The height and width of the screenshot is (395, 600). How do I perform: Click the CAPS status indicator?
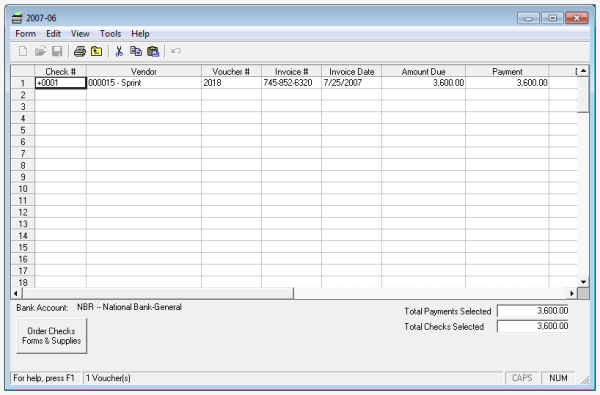(x=522, y=378)
